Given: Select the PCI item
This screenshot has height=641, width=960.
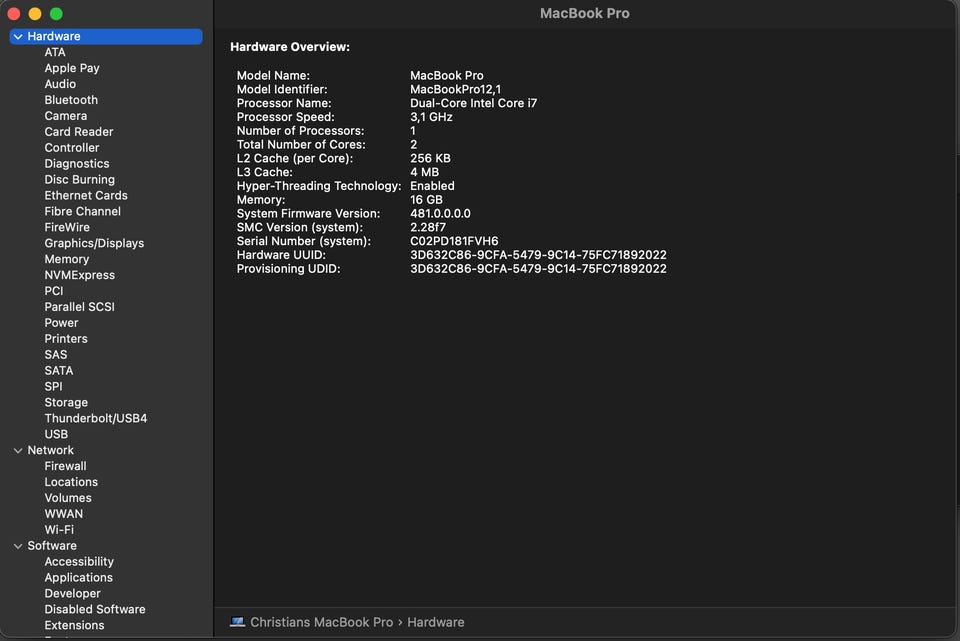Looking at the screenshot, I should click(x=54, y=291).
